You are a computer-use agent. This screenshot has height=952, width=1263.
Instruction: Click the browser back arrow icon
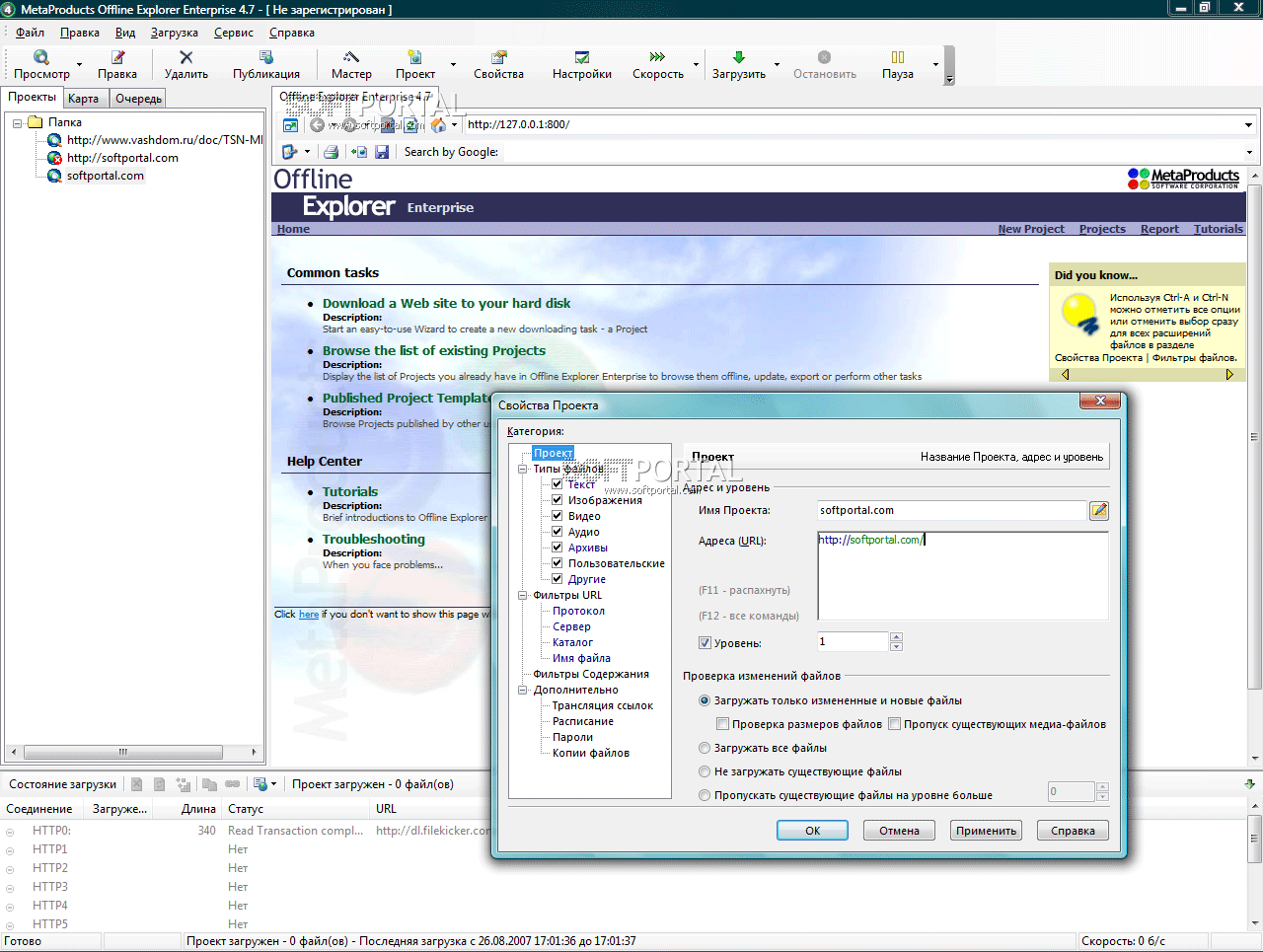tap(317, 125)
